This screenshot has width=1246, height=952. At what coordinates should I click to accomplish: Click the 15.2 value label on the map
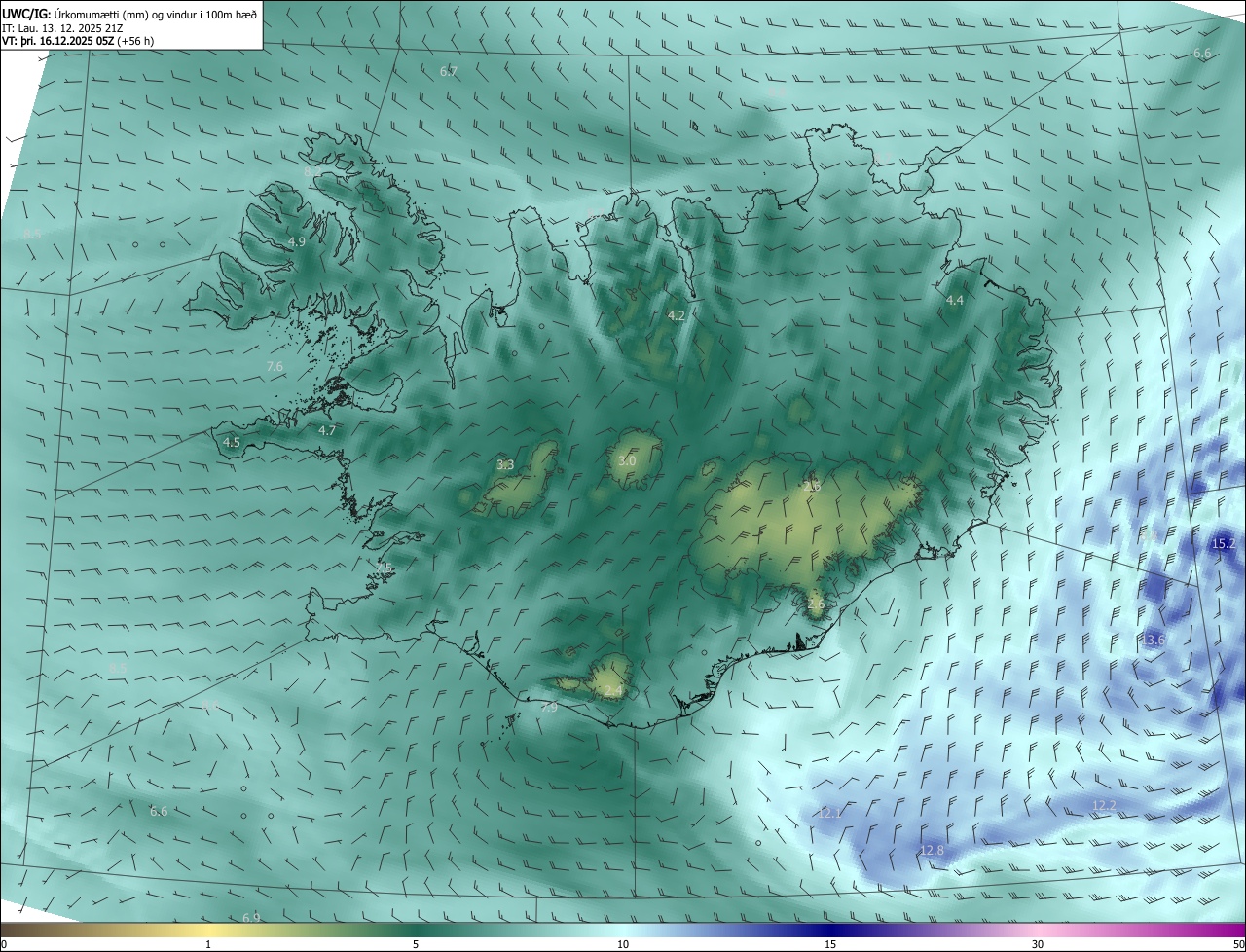click(x=1224, y=543)
